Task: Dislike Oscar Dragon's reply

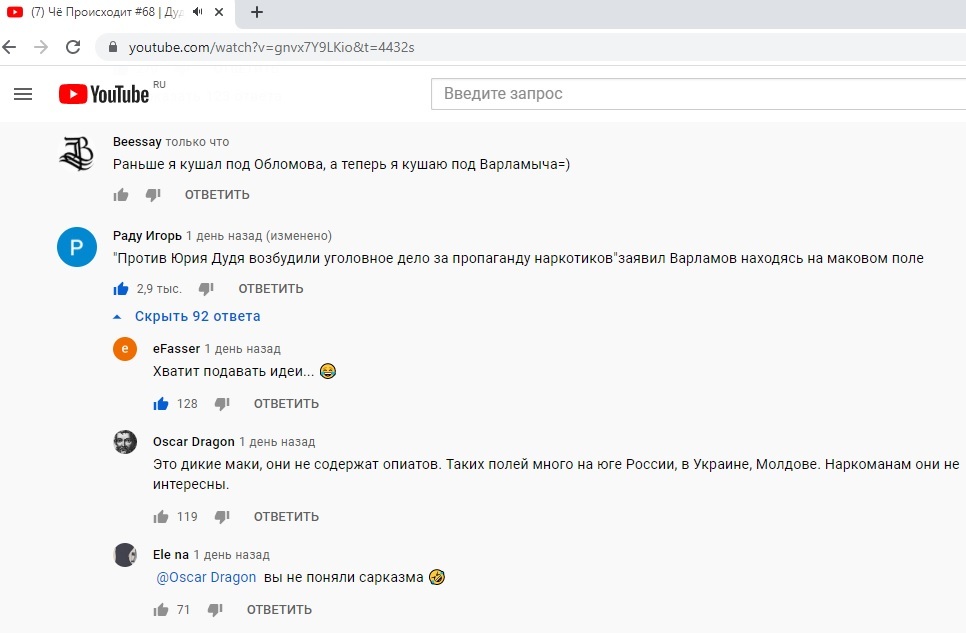Action: [x=222, y=517]
